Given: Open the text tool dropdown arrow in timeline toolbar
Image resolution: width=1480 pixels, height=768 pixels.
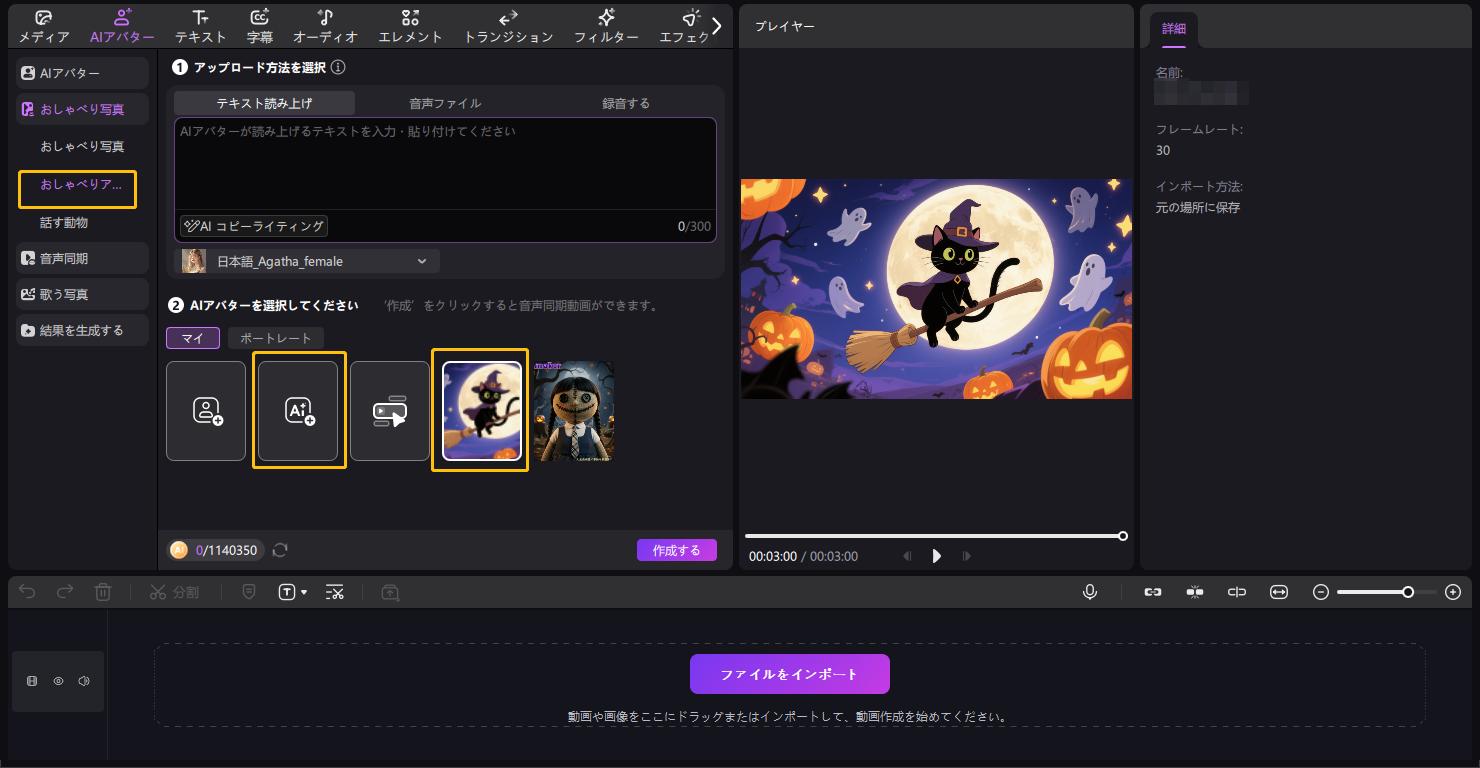Looking at the screenshot, I should click(x=304, y=593).
